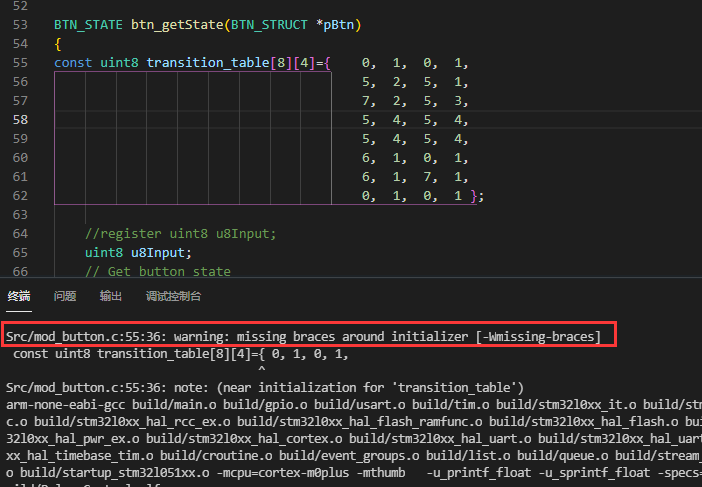Click line number 53 in the gutter

coord(20,25)
